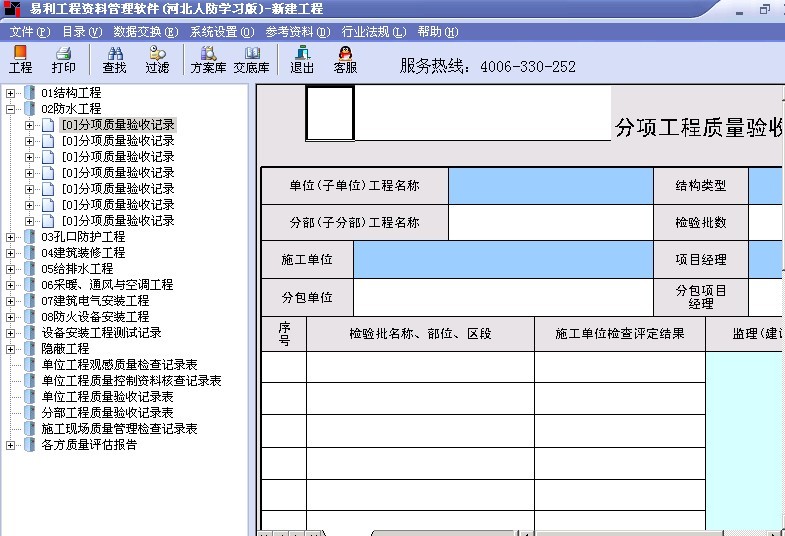
Task: Open the 系统设置 menu
Action: [x=221, y=32]
